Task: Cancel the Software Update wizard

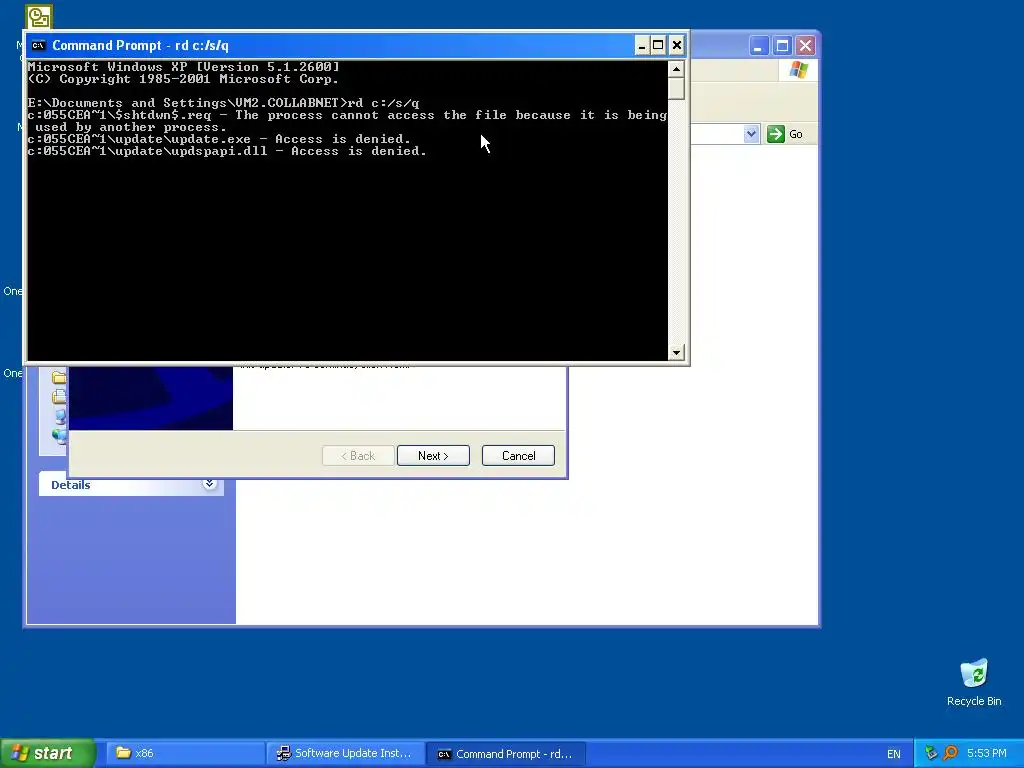Action: coord(518,456)
